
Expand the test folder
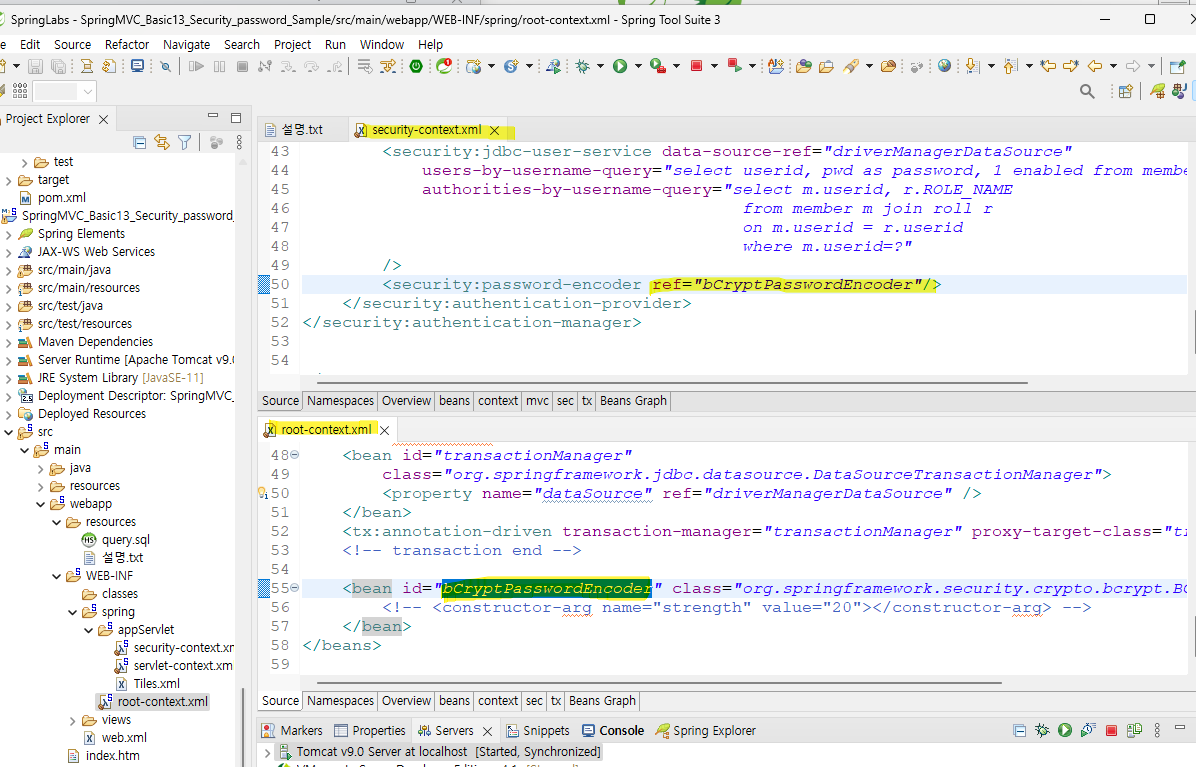pos(24,162)
